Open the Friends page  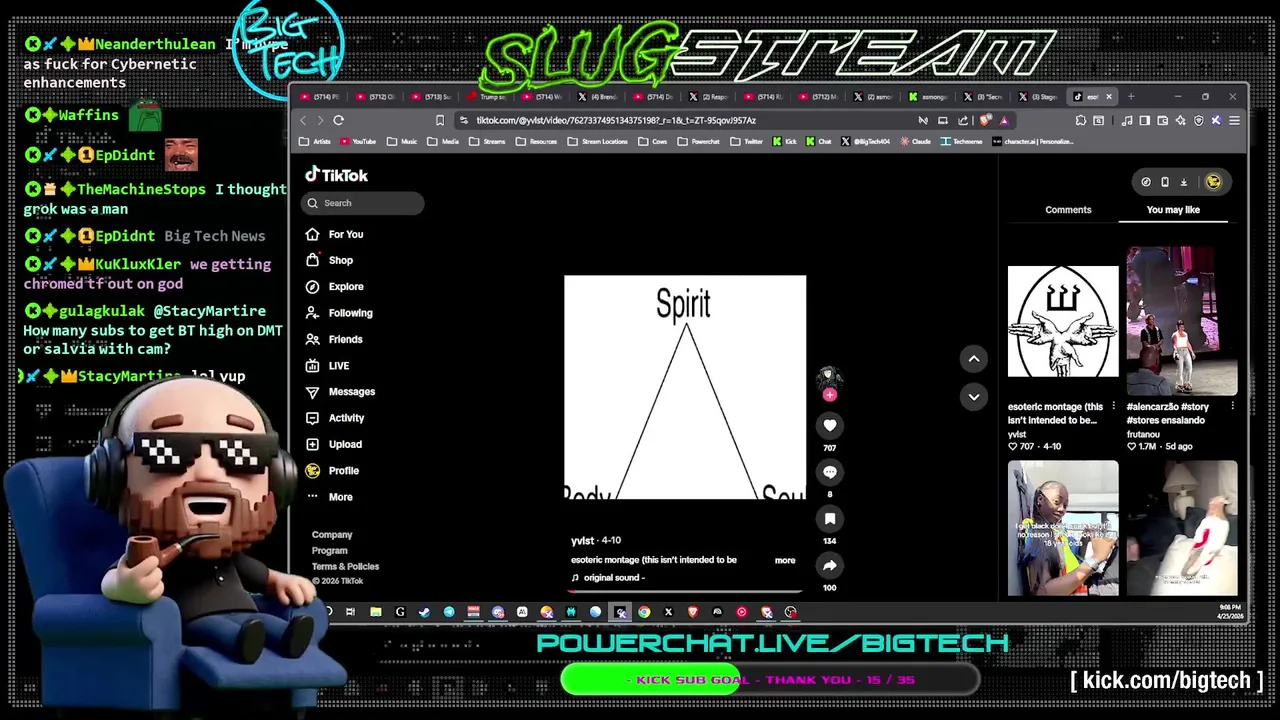tap(334, 339)
